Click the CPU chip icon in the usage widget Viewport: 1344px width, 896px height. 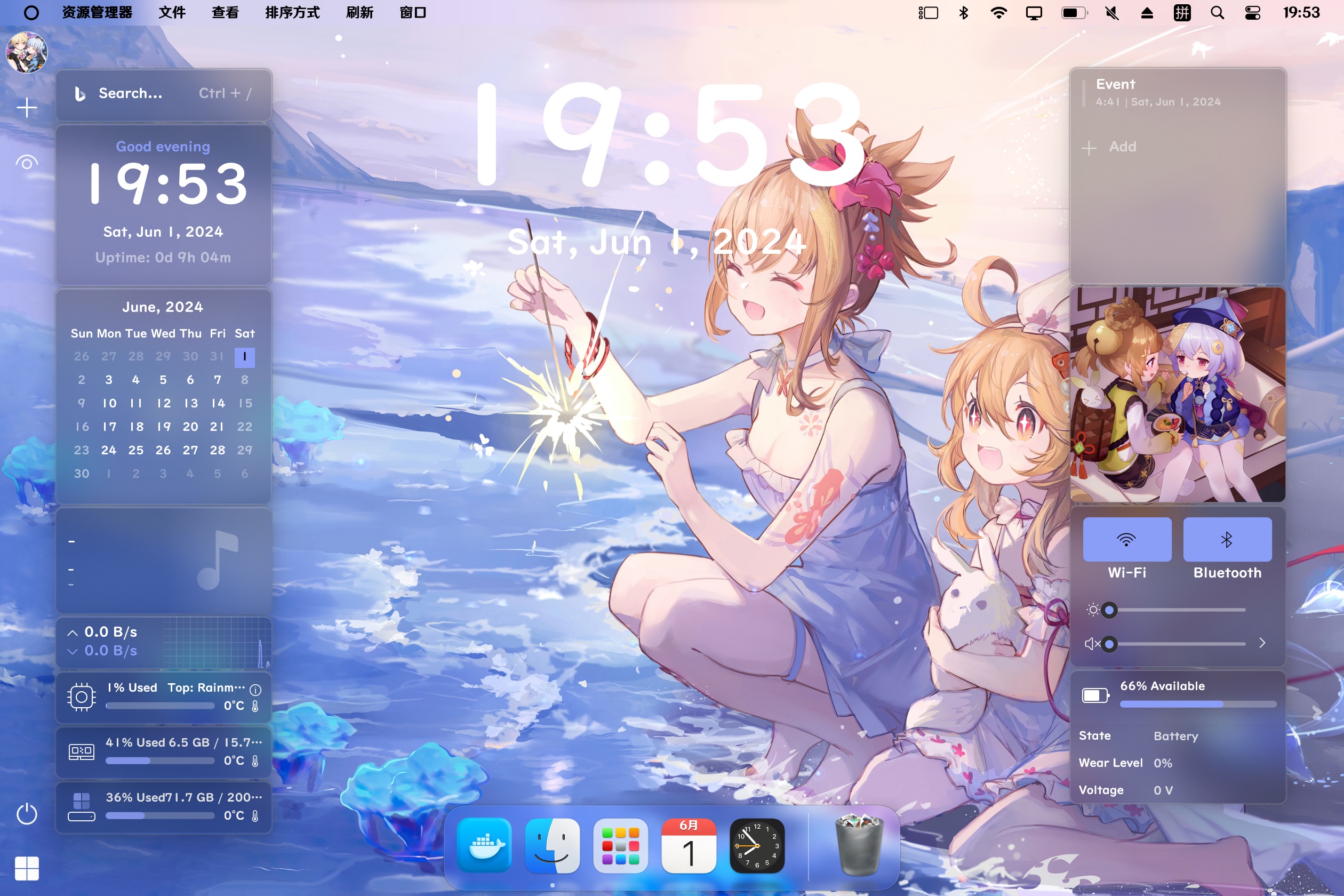(81, 697)
